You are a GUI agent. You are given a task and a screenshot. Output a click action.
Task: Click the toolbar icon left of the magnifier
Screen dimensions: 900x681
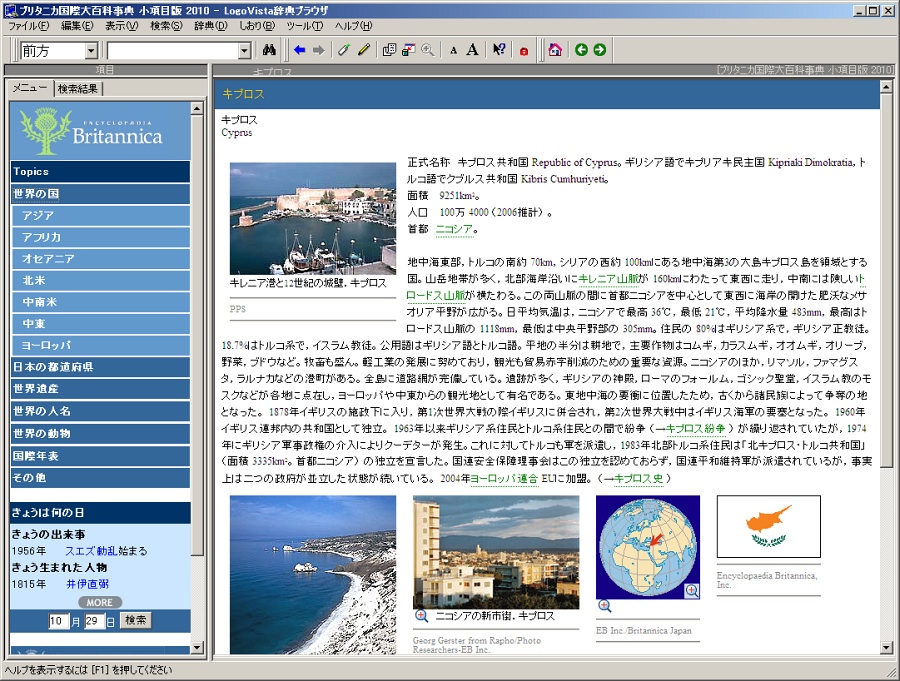pyautogui.click(x=408, y=51)
